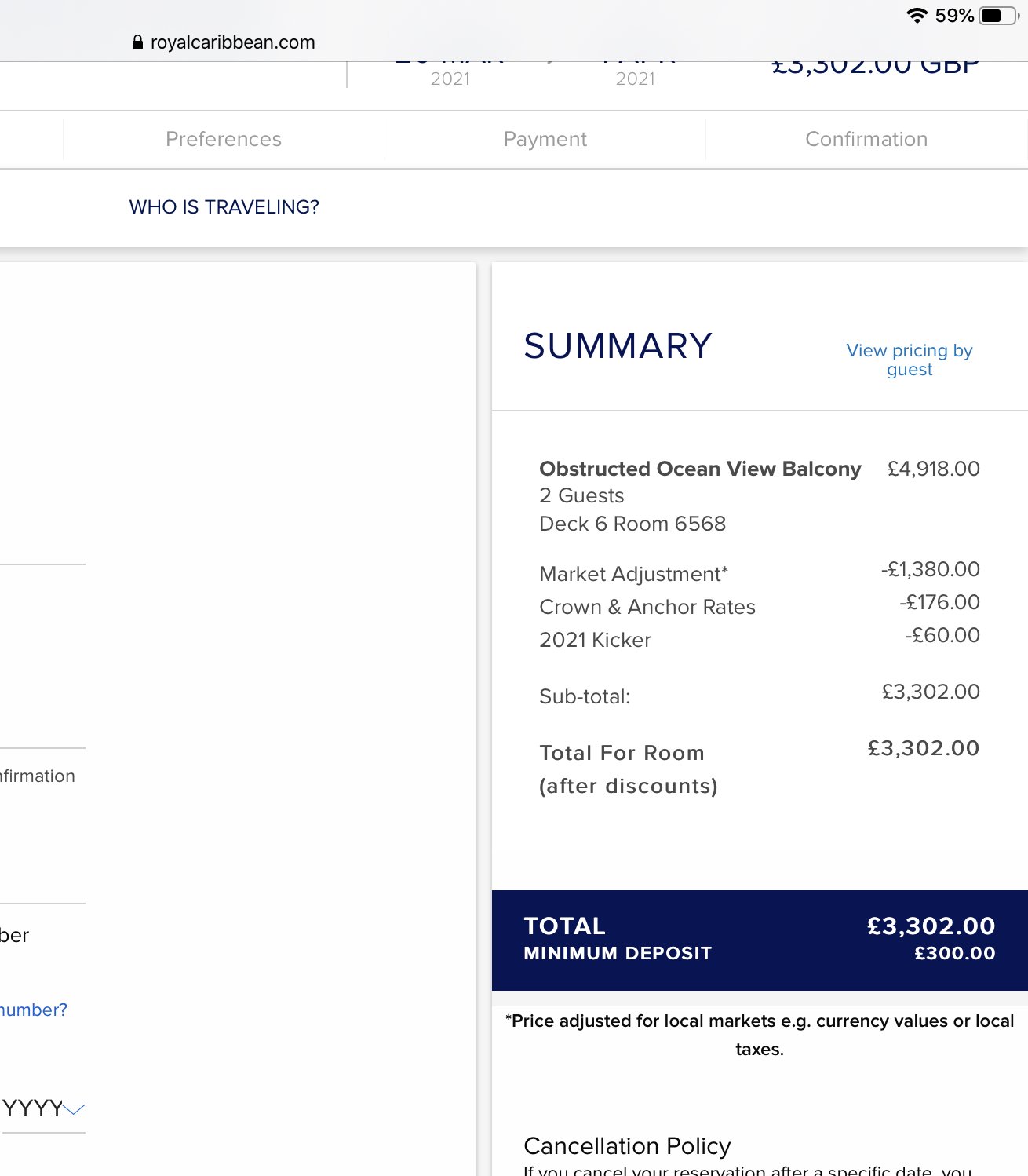1028x1176 pixels.
Task: Select the TOTAL label in blue banner
Action: [x=564, y=926]
